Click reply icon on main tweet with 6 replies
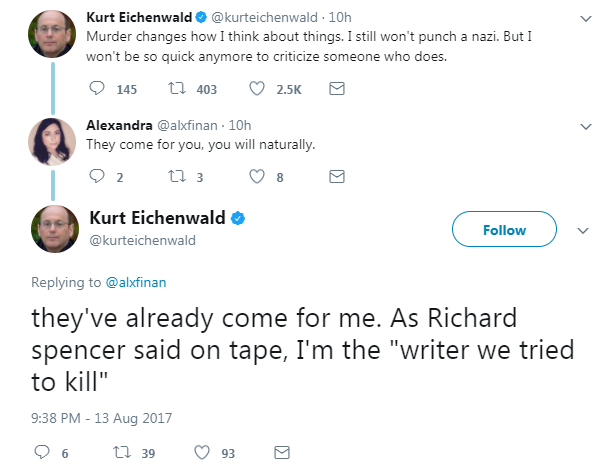Image resolution: width=609 pixels, height=472 pixels. 42,452
